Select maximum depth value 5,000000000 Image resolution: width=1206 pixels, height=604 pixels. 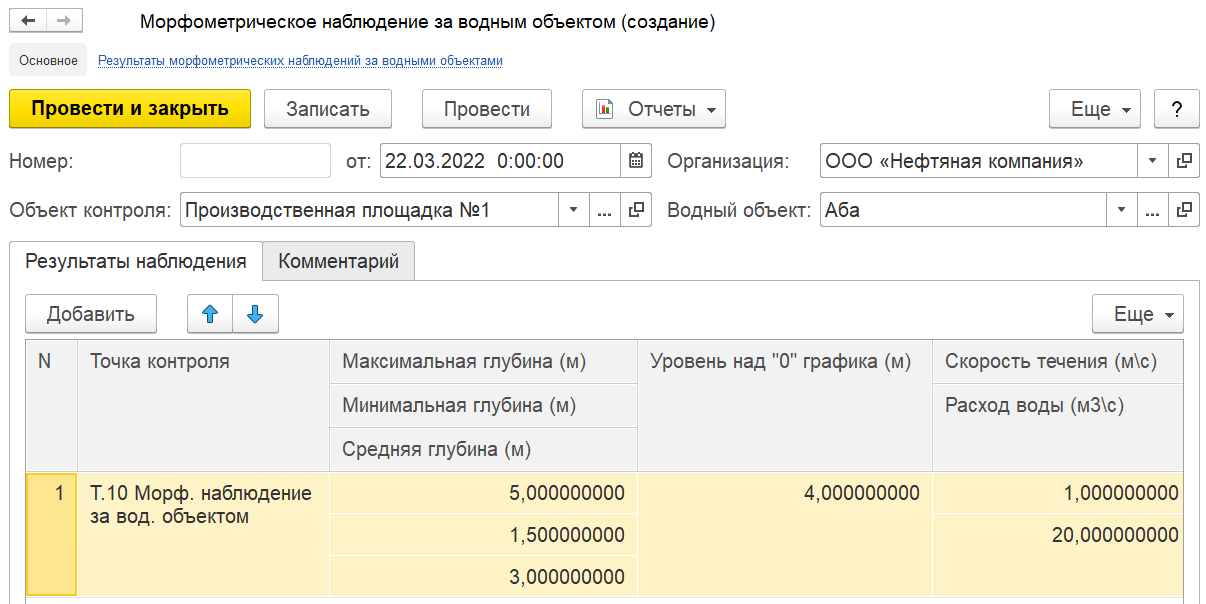[483, 493]
